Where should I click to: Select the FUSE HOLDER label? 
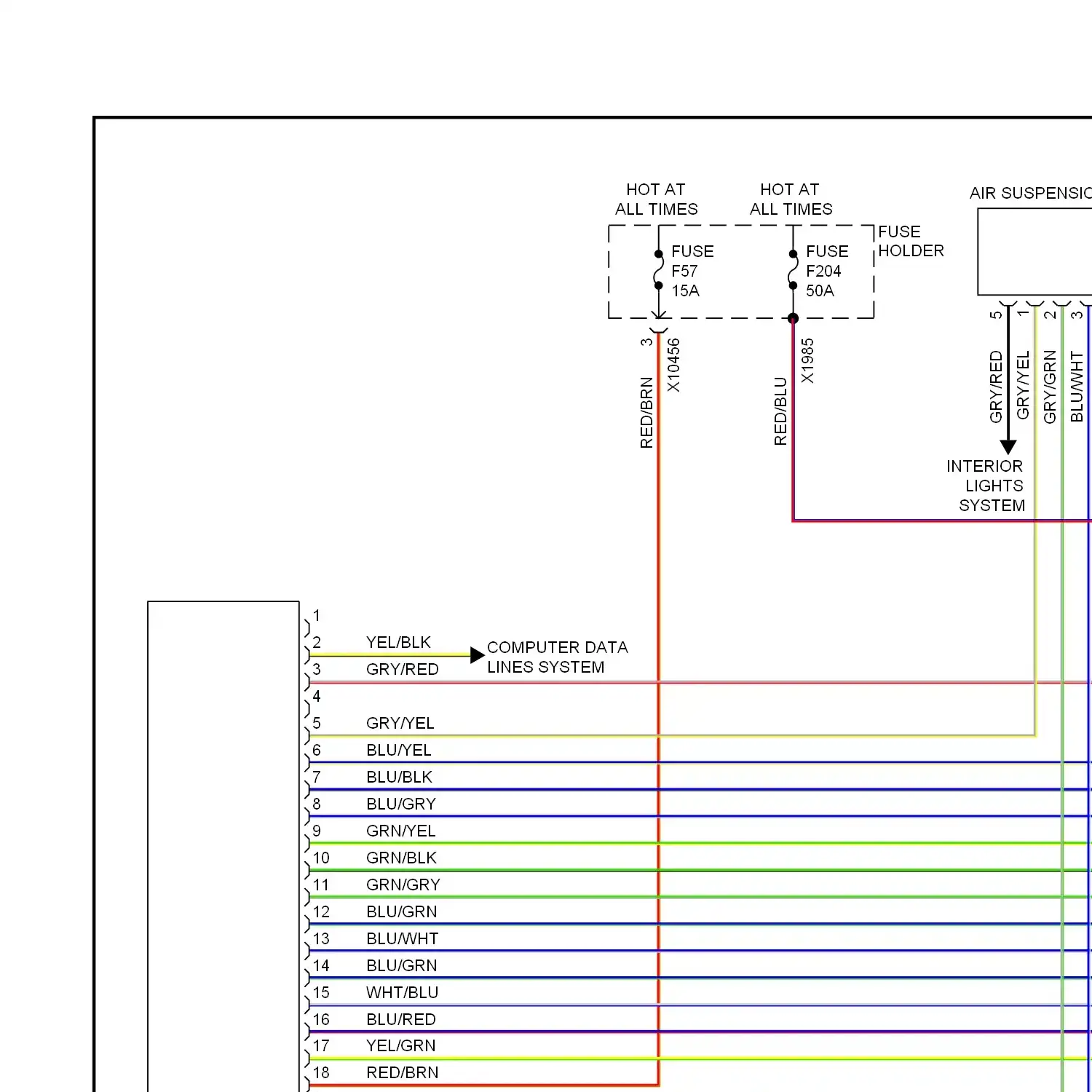[x=911, y=241]
